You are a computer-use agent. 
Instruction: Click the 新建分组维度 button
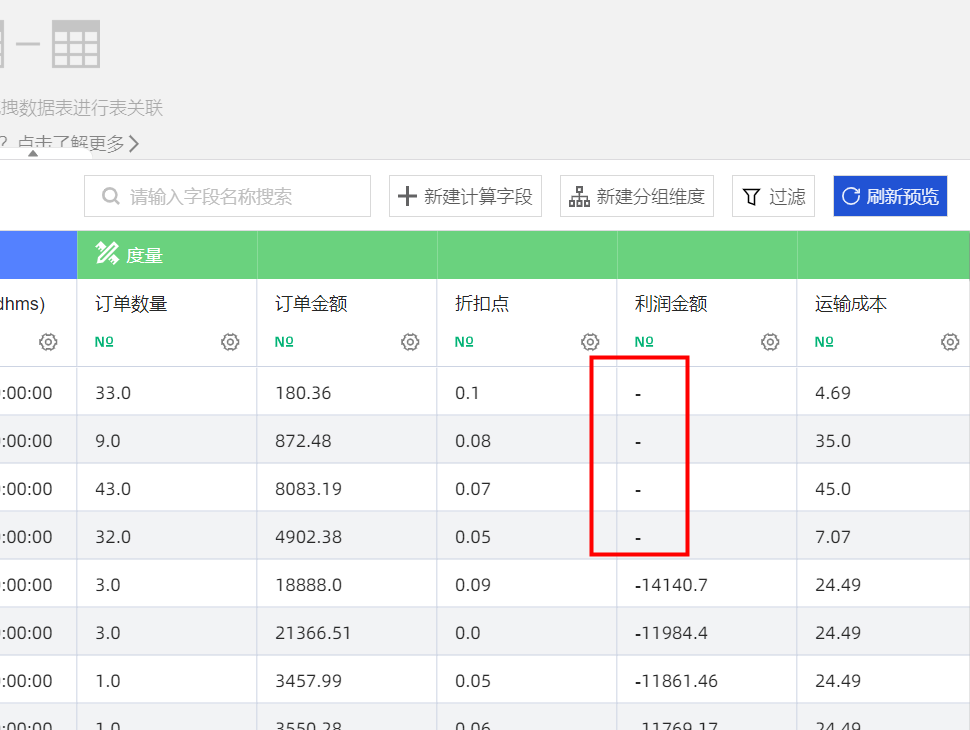pos(637,196)
